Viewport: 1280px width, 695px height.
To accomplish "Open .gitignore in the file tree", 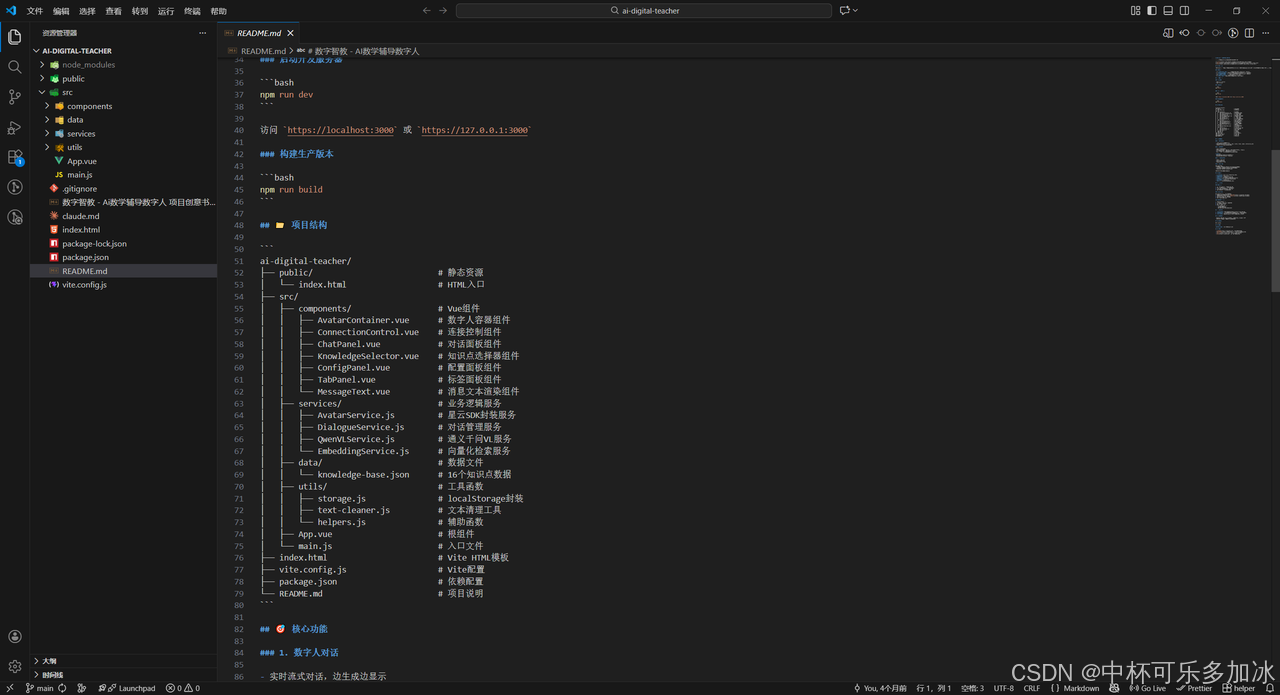I will [123, 188].
